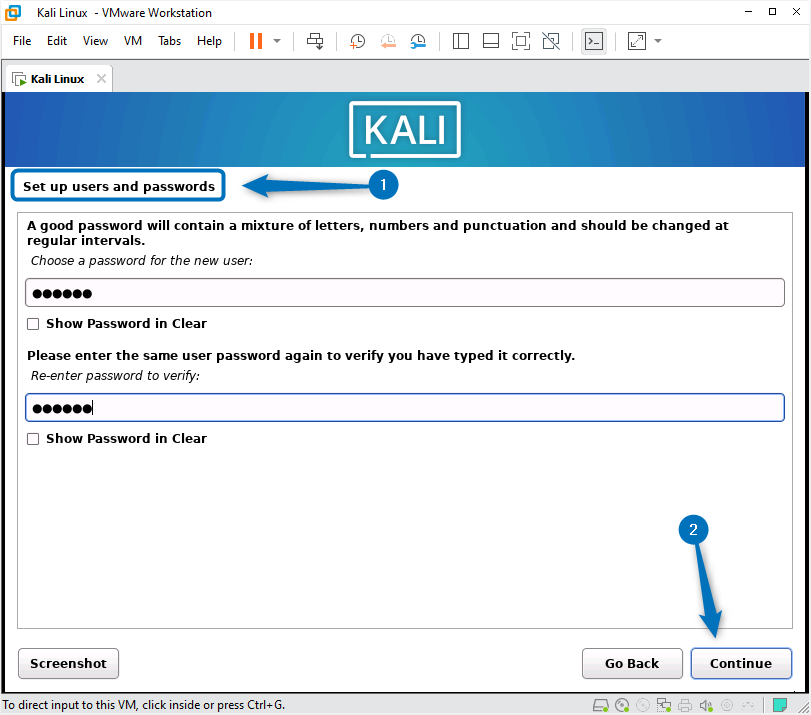Send Ctrl+Alt+Del to the virtual machine

tap(313, 41)
